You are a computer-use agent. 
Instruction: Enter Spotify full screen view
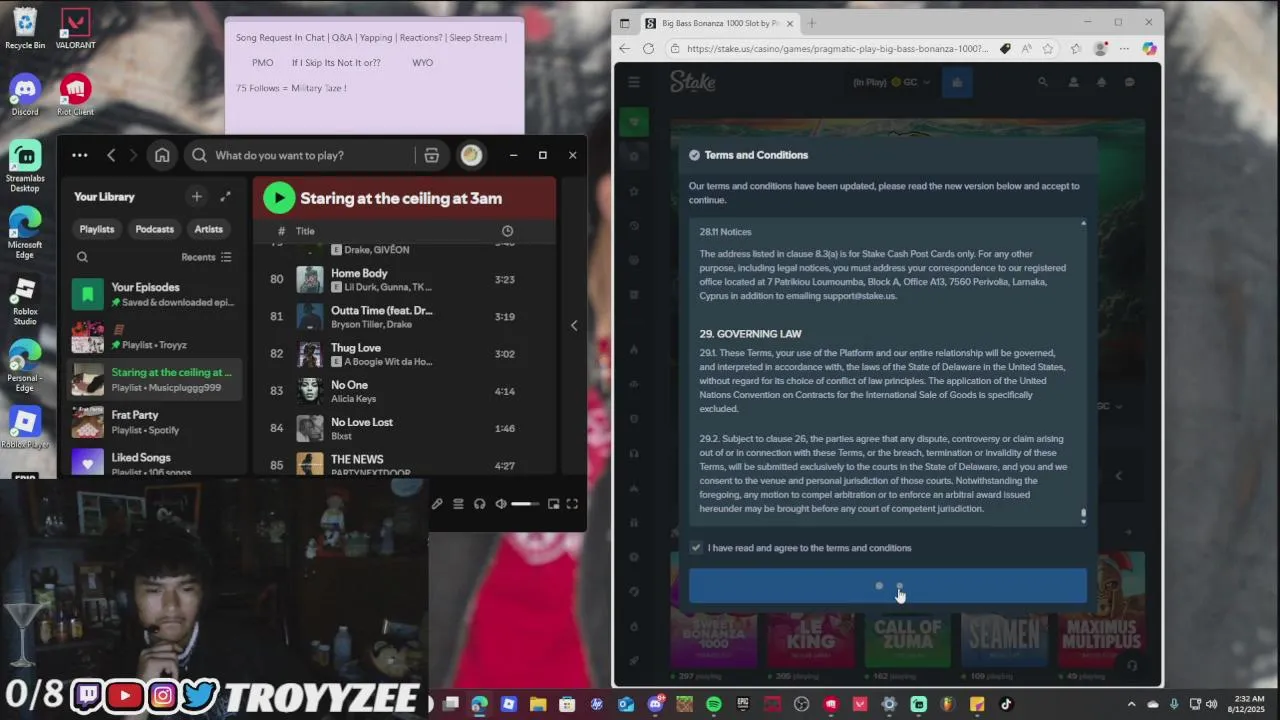coord(572,504)
